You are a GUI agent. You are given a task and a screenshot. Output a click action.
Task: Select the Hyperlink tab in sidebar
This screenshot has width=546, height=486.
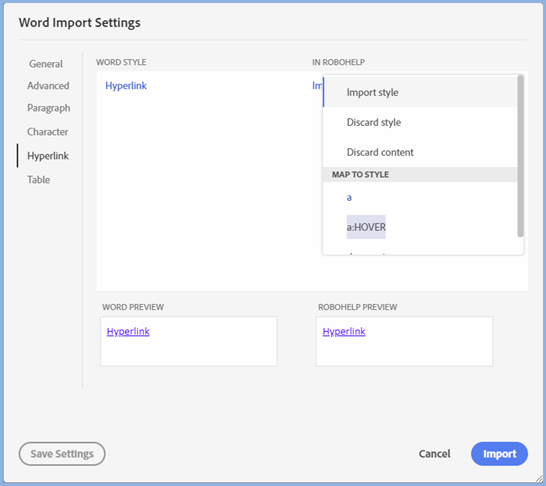[48, 156]
